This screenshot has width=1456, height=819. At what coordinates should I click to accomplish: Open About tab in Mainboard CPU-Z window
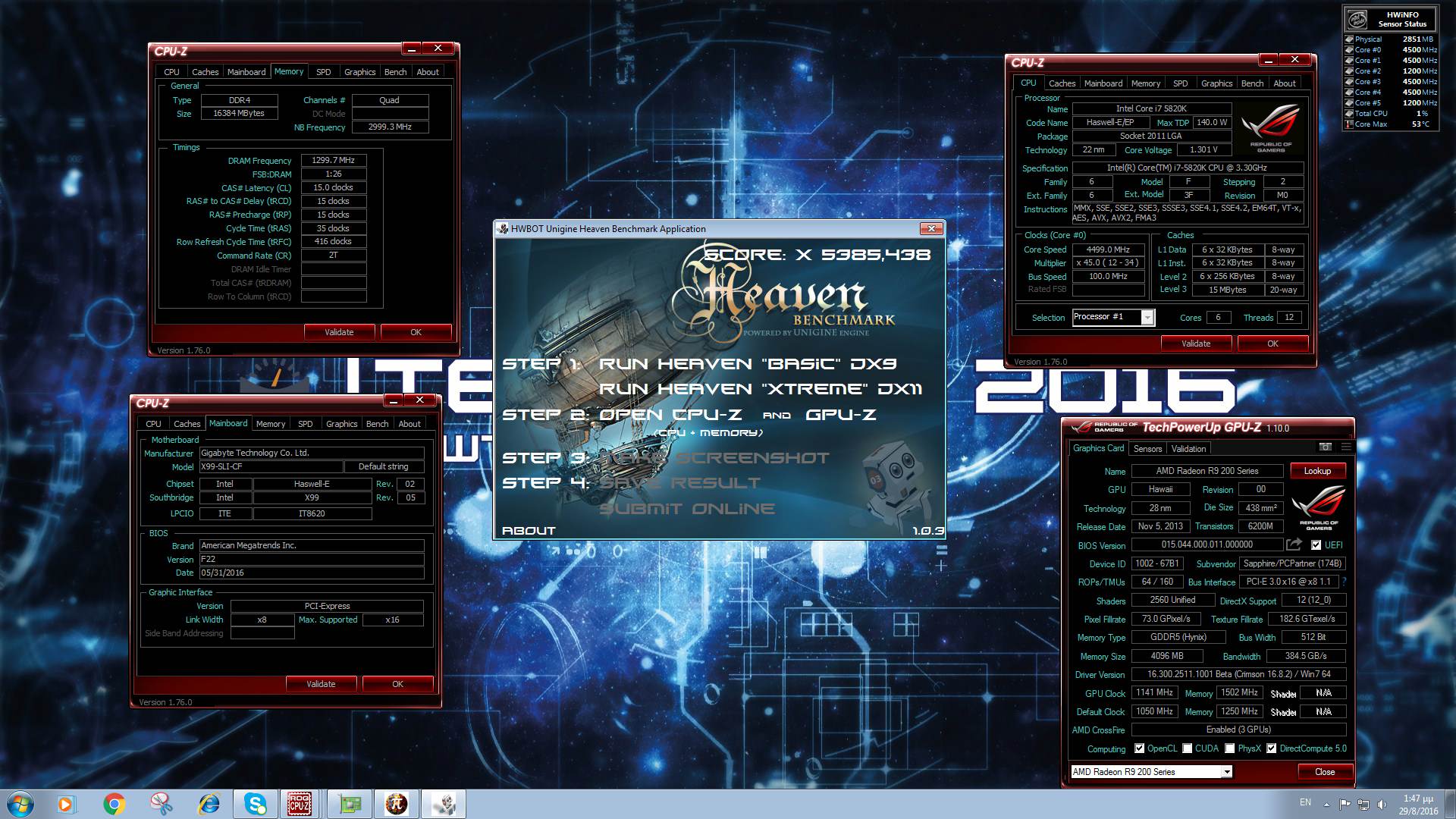(409, 424)
